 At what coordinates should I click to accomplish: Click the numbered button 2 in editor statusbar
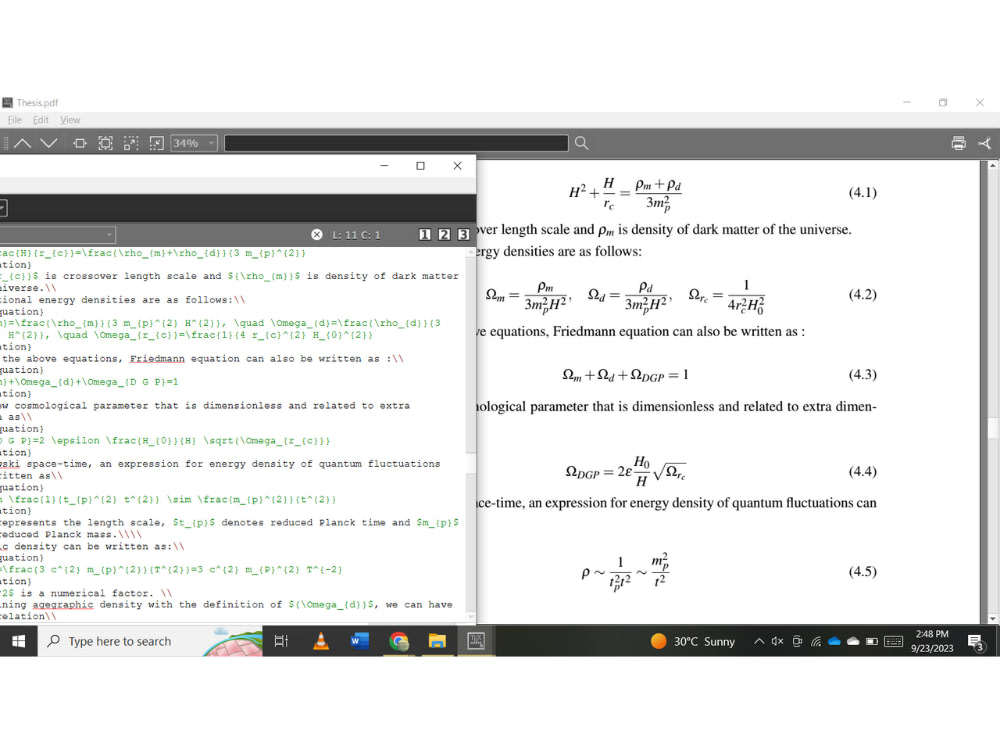(443, 234)
